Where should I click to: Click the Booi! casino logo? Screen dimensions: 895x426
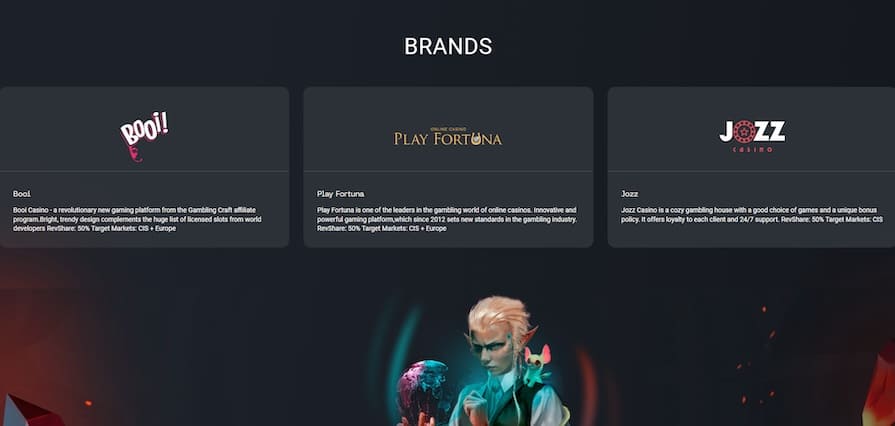[x=144, y=136]
